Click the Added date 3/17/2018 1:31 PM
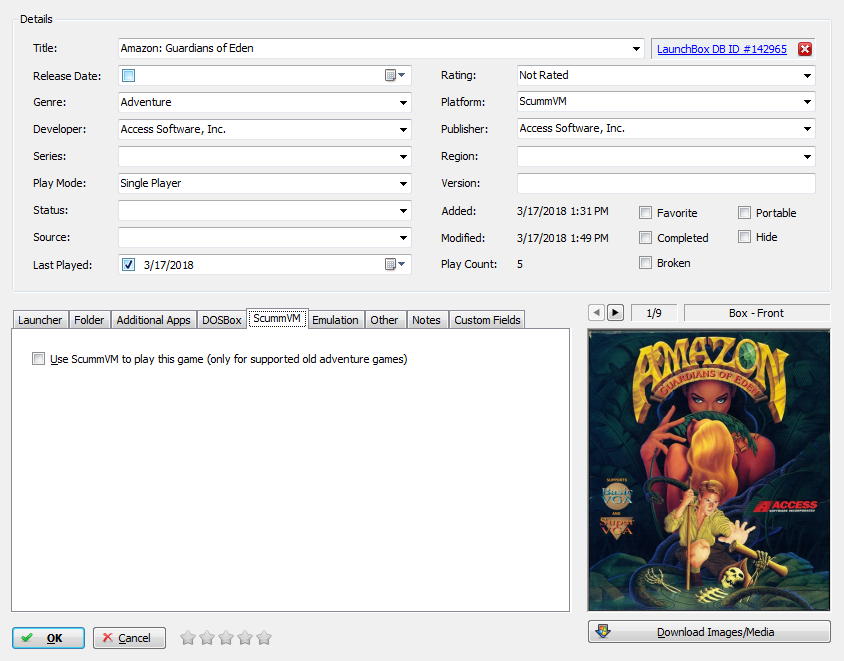This screenshot has height=661, width=844. pos(562,211)
